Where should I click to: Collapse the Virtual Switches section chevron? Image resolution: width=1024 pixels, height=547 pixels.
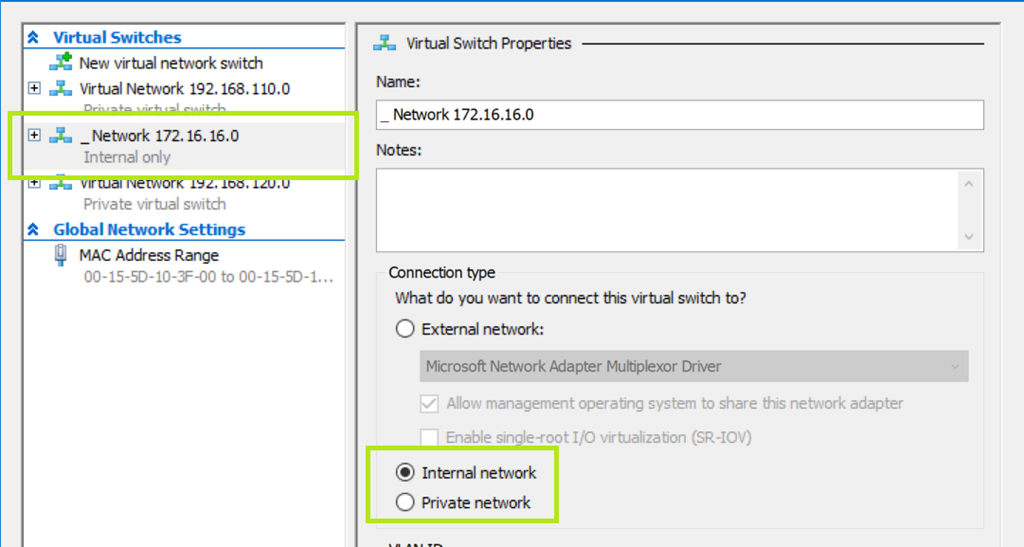tap(33, 37)
